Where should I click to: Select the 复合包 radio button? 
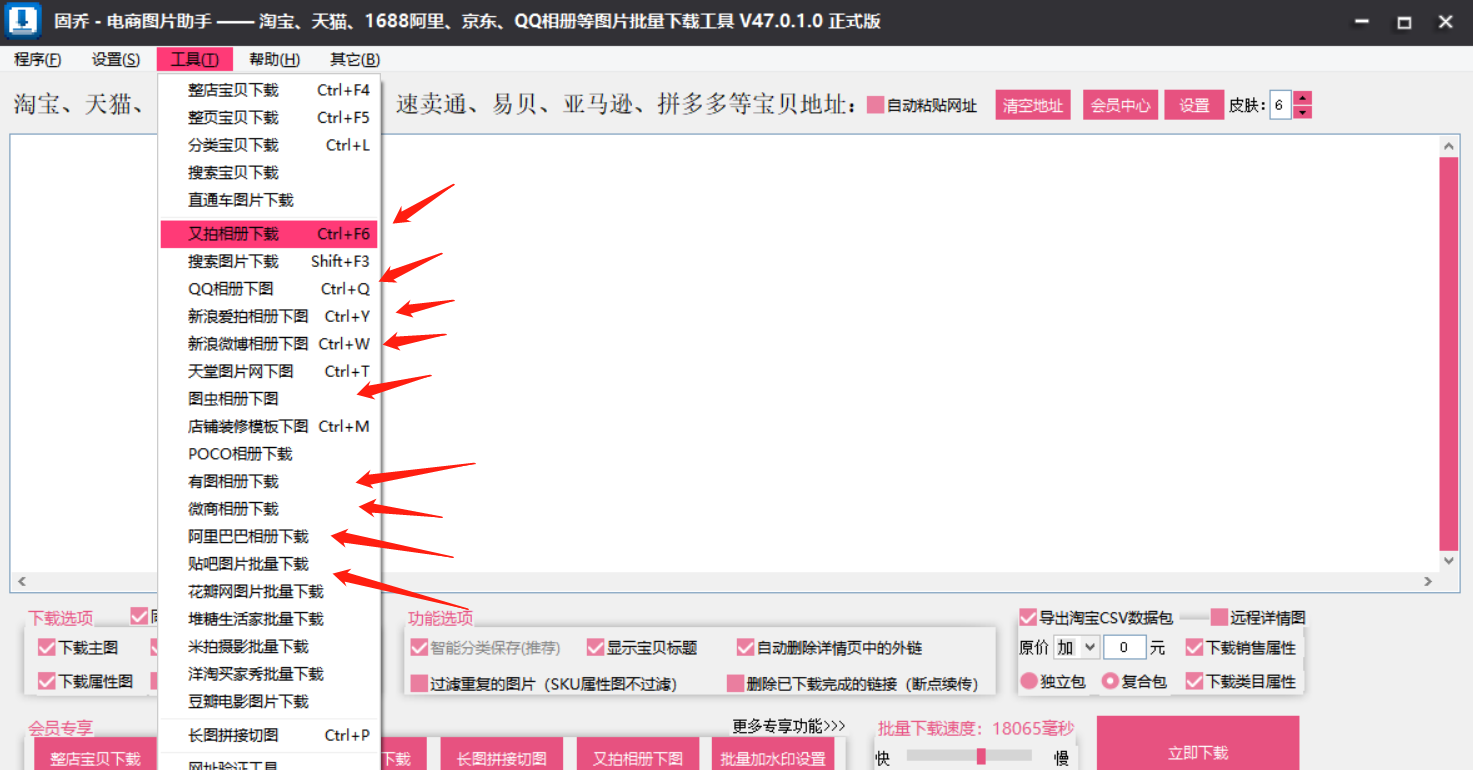1110,681
